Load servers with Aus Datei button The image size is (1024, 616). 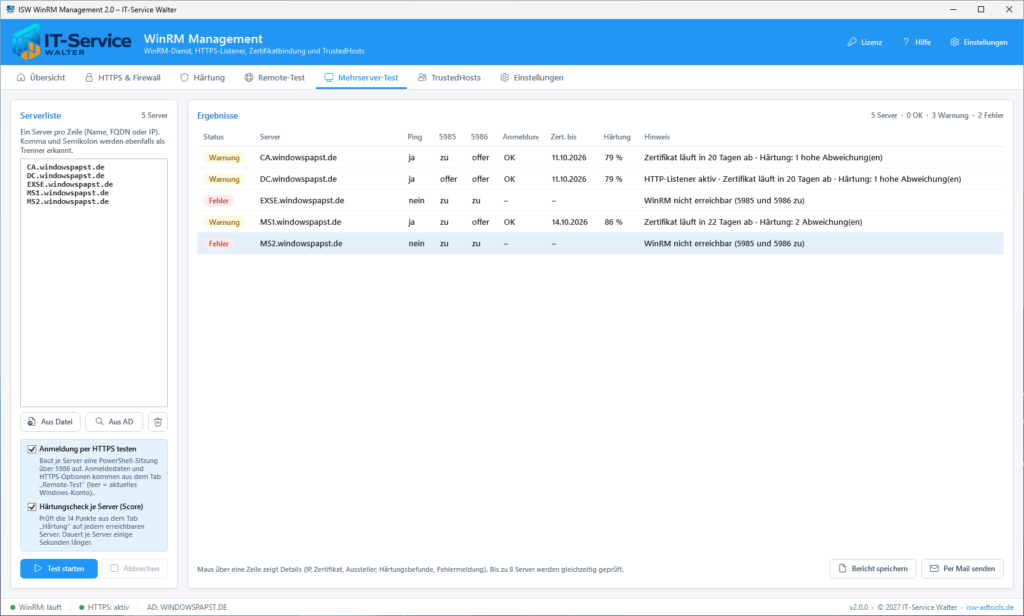point(50,422)
